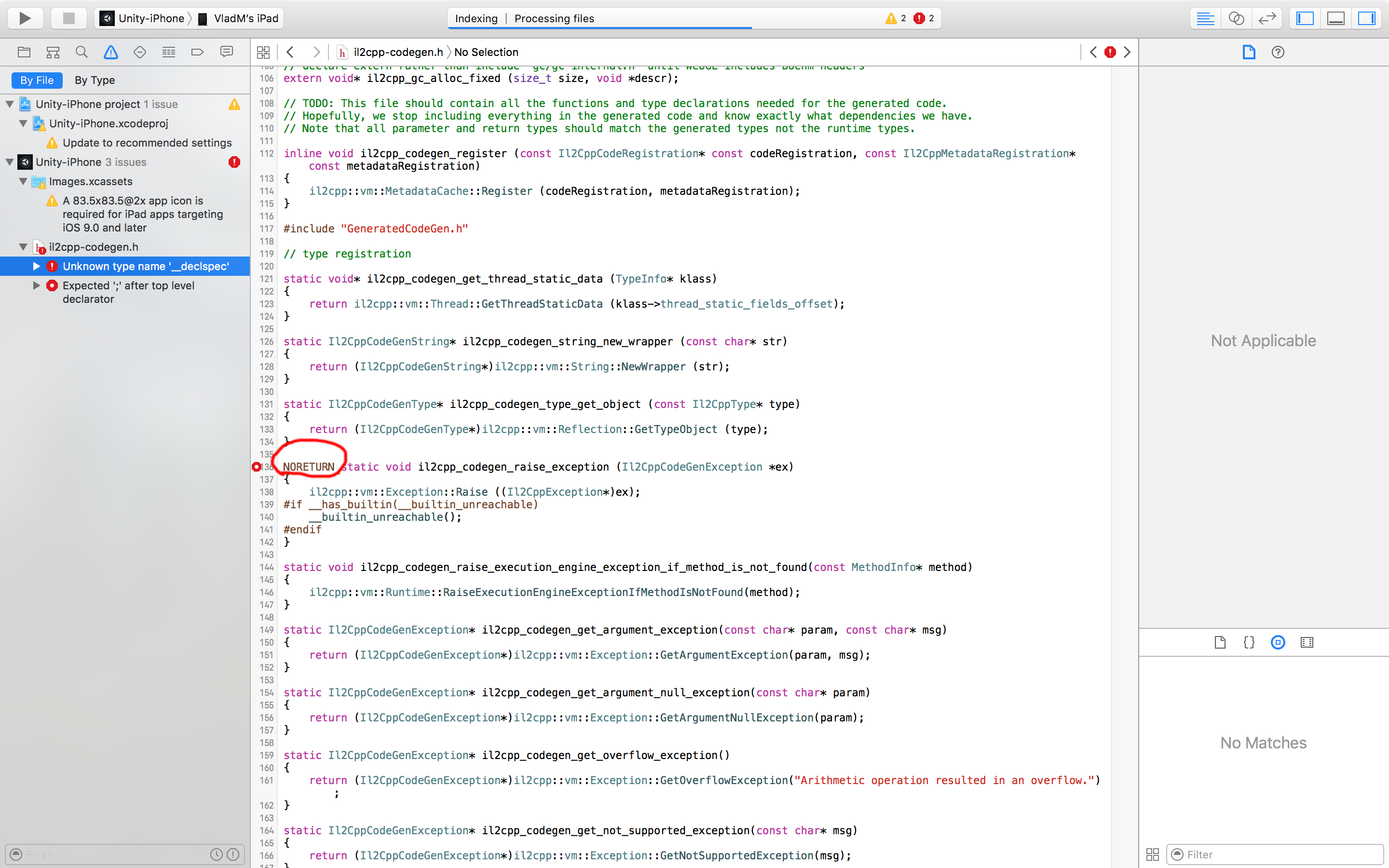Click the red errors count indicator
Screen dimensions: 1389x868
(x=924, y=18)
